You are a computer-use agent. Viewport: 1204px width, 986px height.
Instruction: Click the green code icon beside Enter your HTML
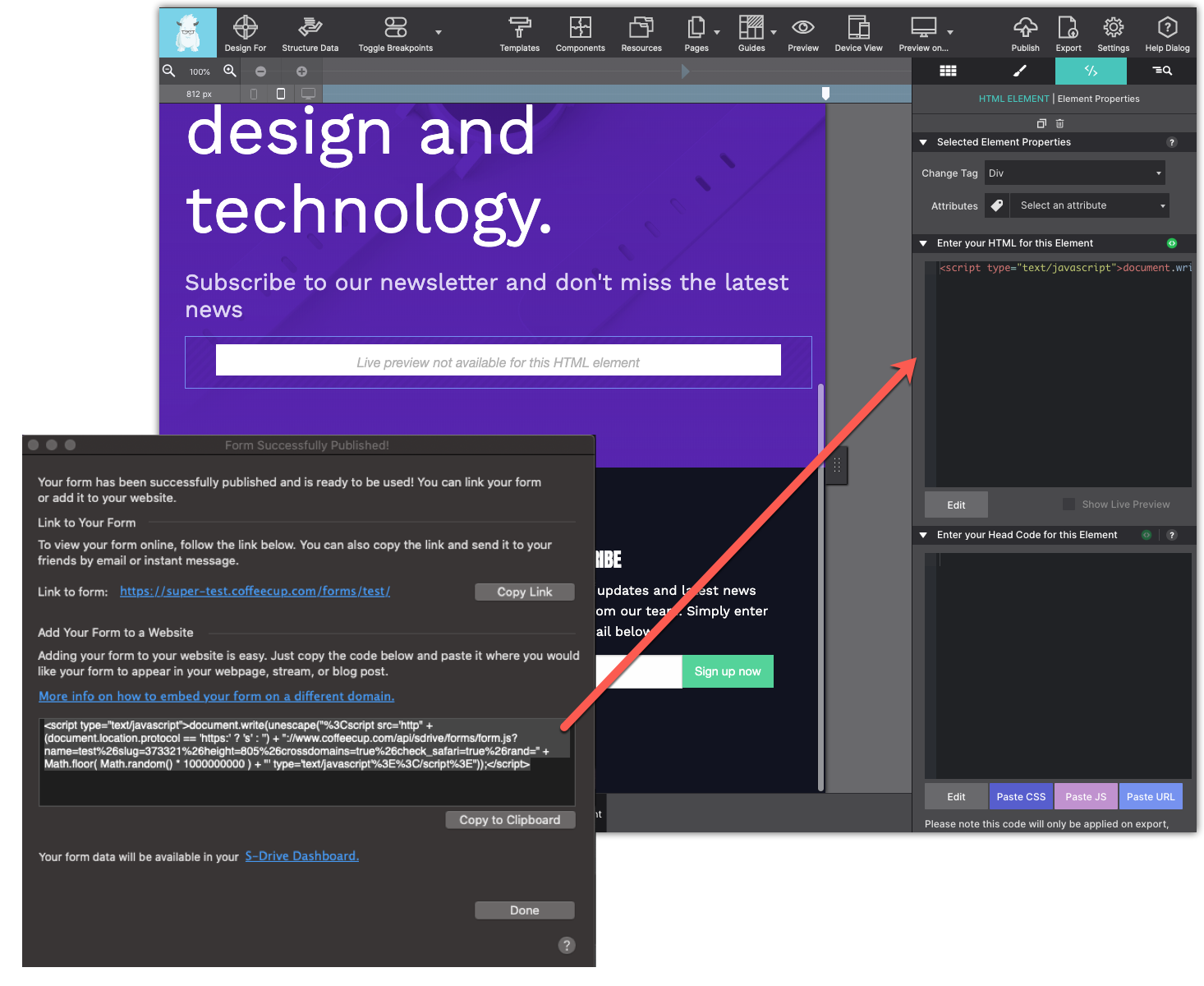point(1172,243)
